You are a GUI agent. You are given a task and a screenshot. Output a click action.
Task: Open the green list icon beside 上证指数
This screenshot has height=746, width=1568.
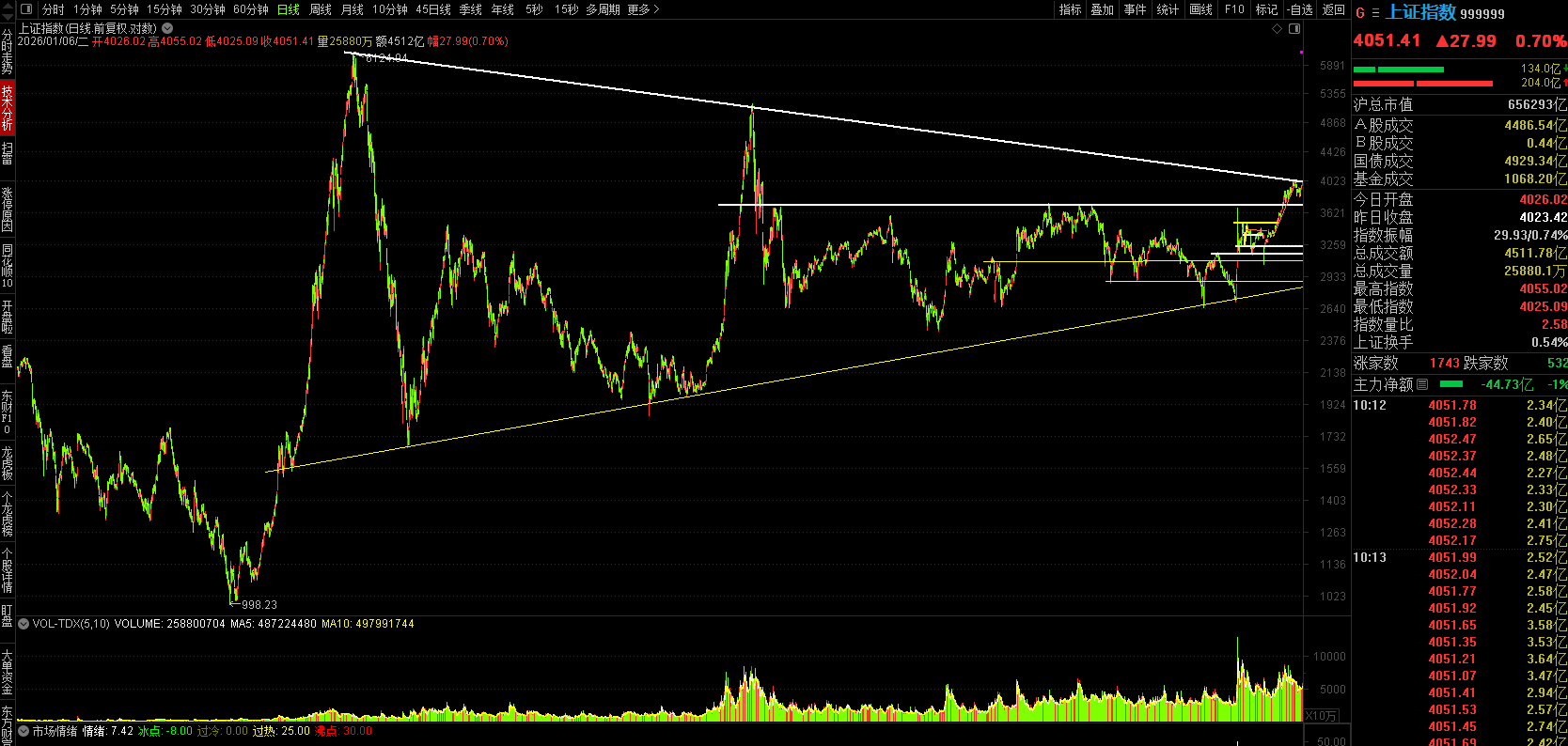[1375, 13]
